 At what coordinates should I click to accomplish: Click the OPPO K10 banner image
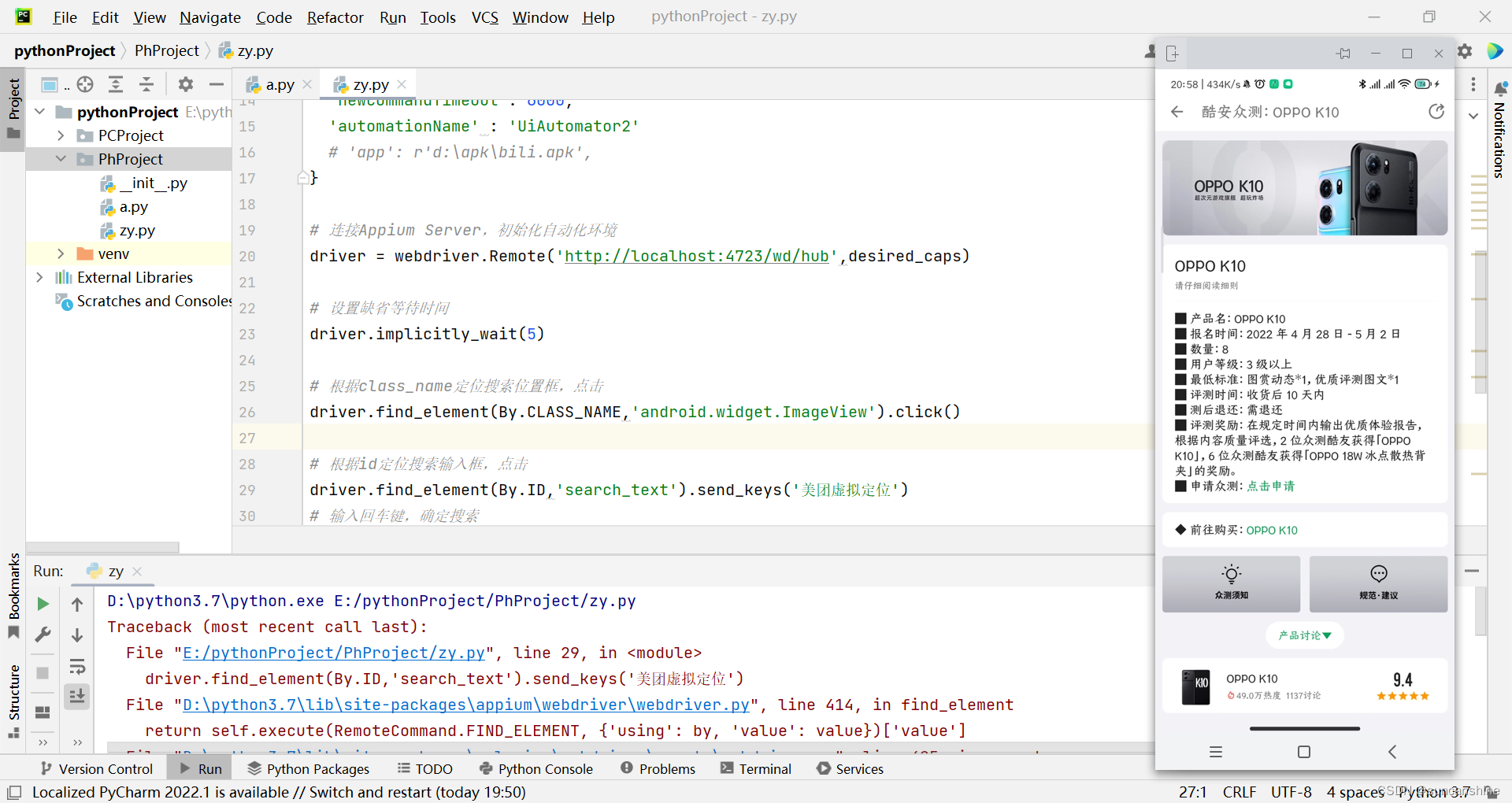coord(1305,187)
